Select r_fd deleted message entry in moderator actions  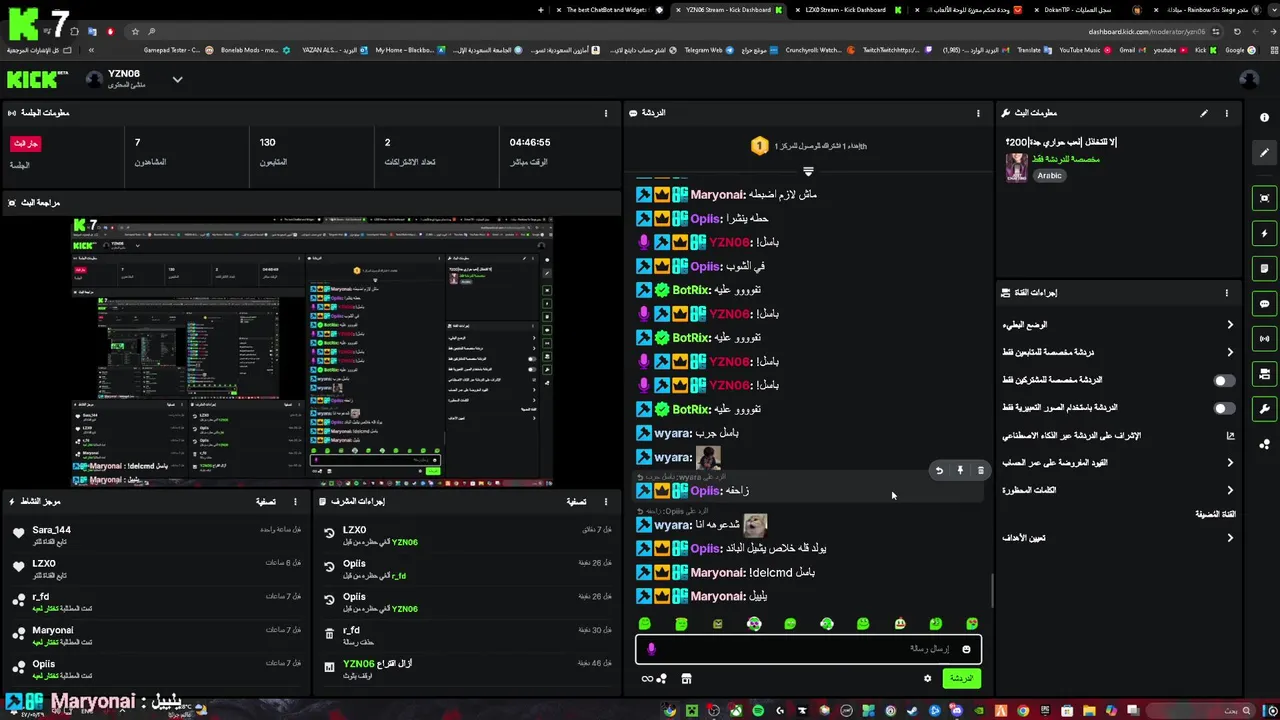point(465,635)
